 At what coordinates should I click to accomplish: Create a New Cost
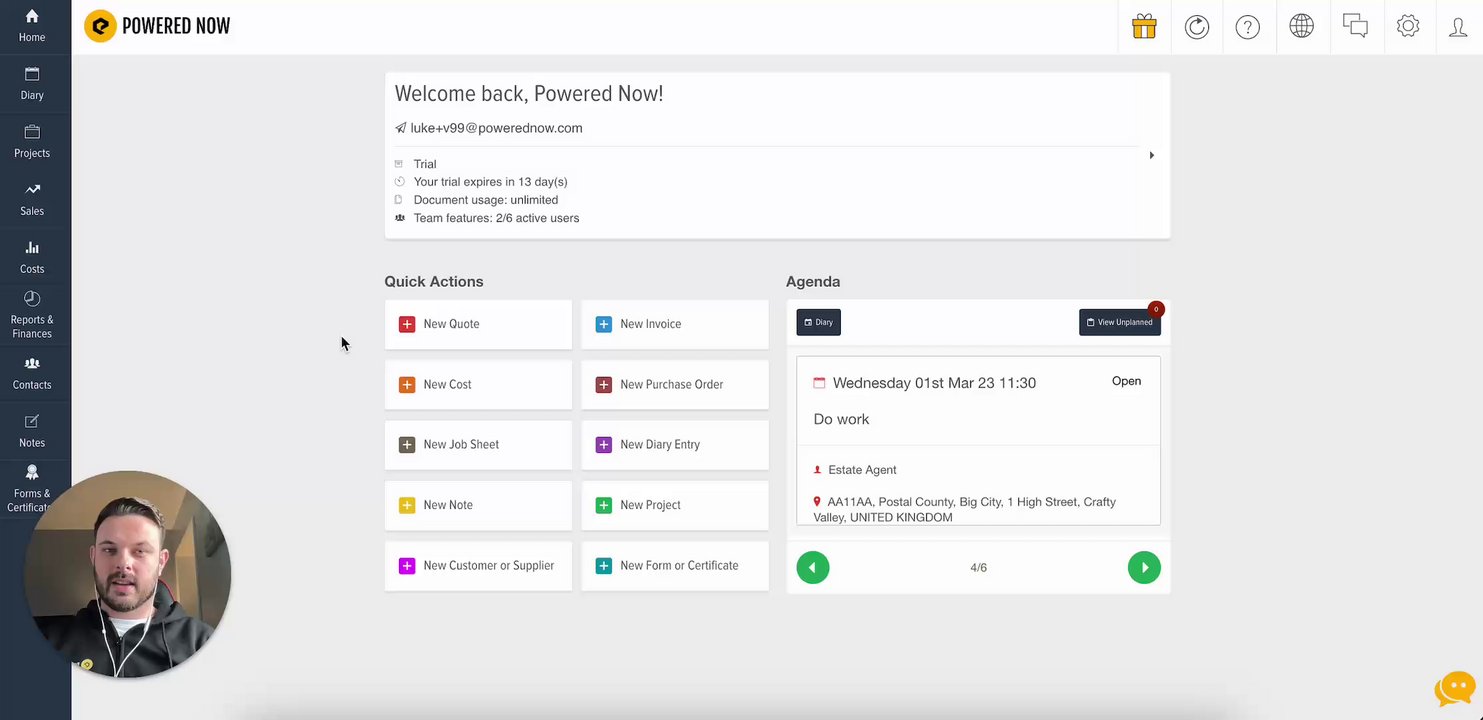(x=478, y=384)
